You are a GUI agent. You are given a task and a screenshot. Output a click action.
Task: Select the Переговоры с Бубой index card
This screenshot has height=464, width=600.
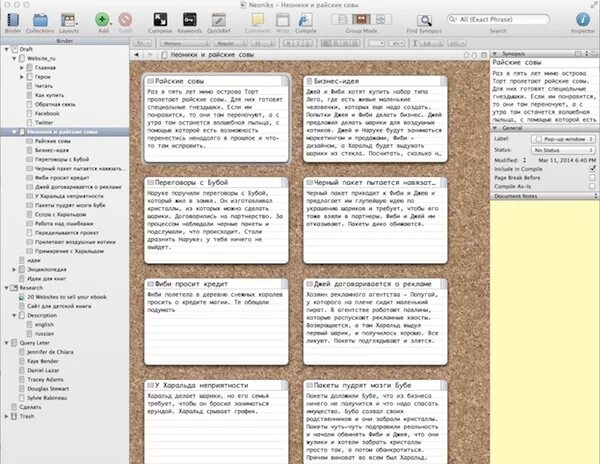pyautogui.click(x=216, y=220)
